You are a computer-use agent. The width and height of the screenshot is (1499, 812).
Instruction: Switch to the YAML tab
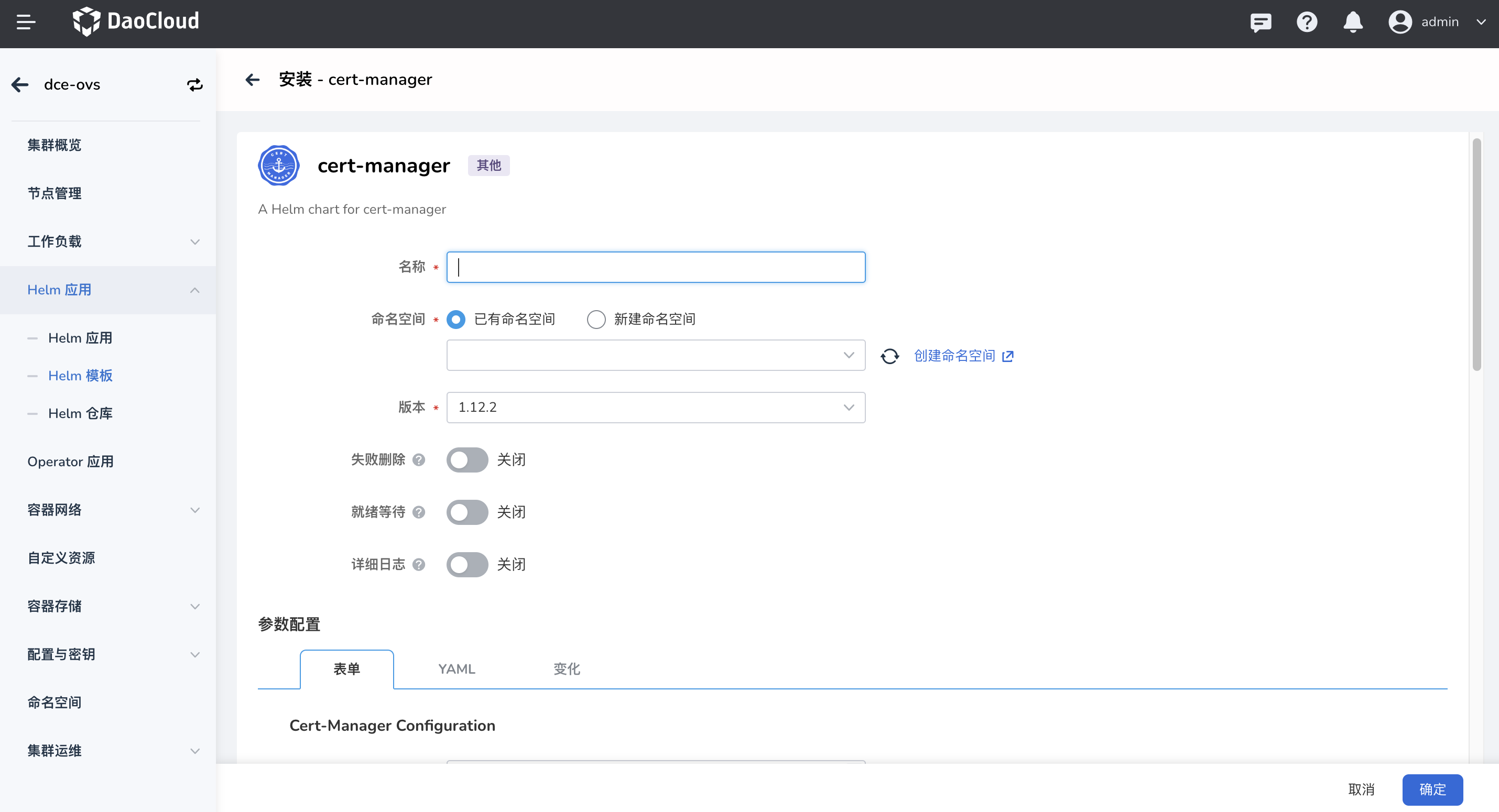[457, 670]
